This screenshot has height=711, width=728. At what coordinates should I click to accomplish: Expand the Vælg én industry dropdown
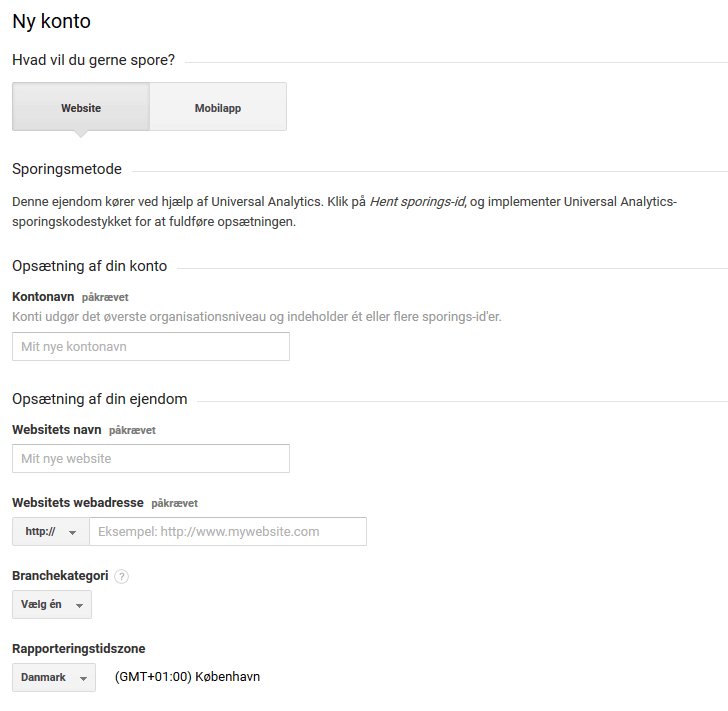click(x=52, y=605)
